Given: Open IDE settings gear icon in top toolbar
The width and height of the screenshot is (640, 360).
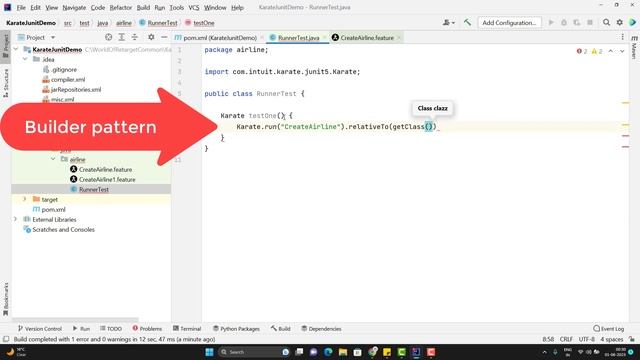Looking at the screenshot, I should (620, 23).
